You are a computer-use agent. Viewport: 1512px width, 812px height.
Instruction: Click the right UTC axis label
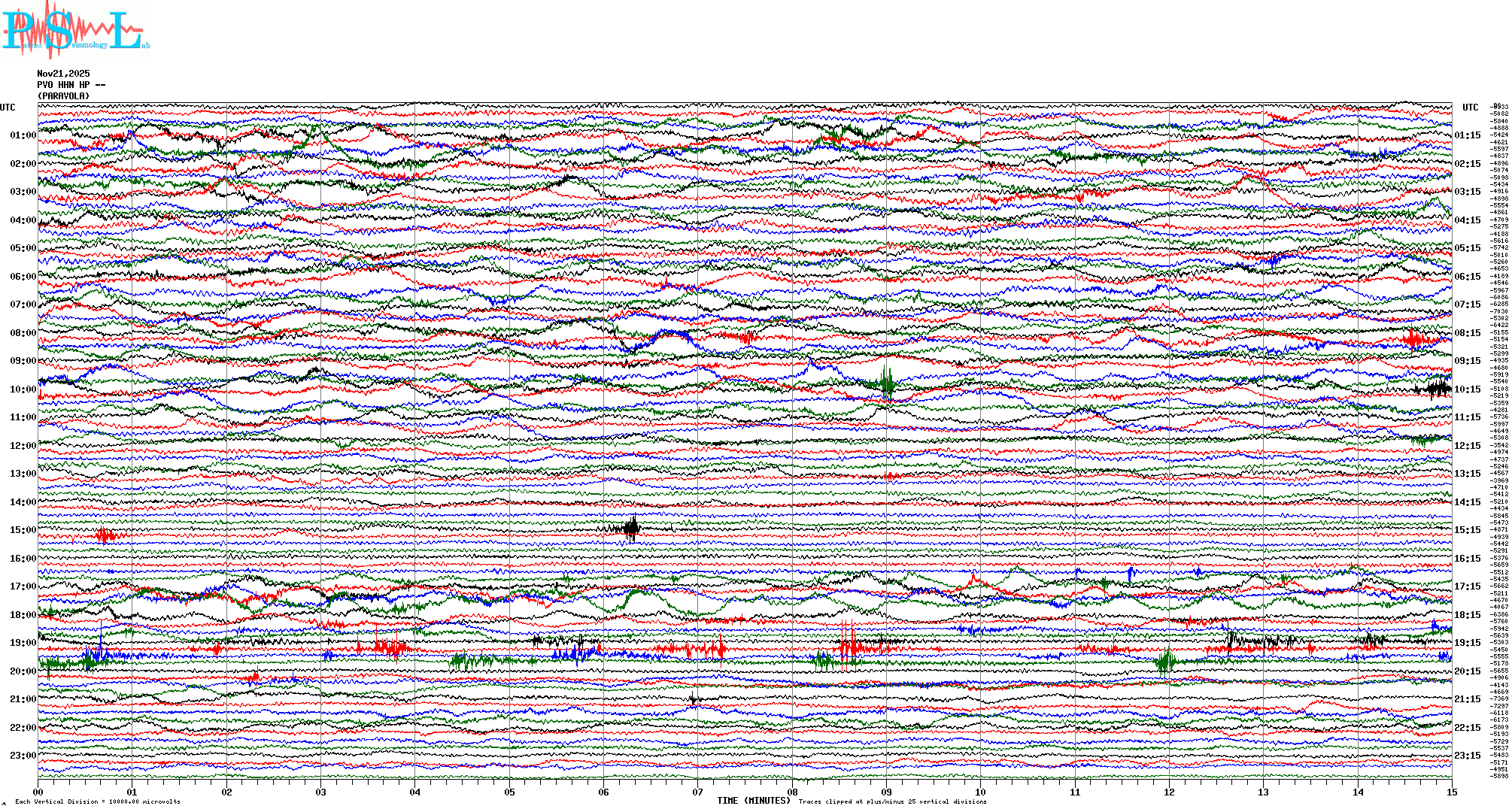click(x=1470, y=108)
